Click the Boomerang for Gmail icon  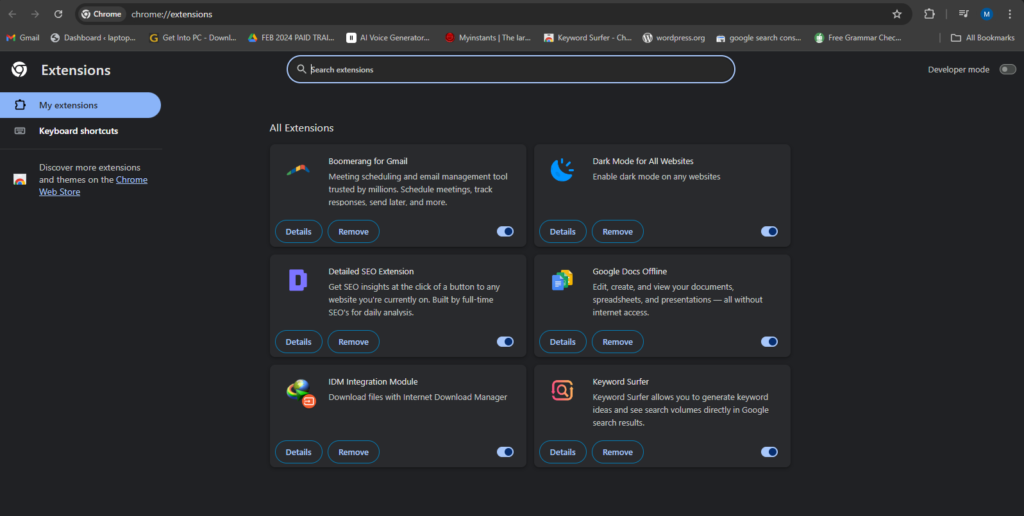coord(298,170)
